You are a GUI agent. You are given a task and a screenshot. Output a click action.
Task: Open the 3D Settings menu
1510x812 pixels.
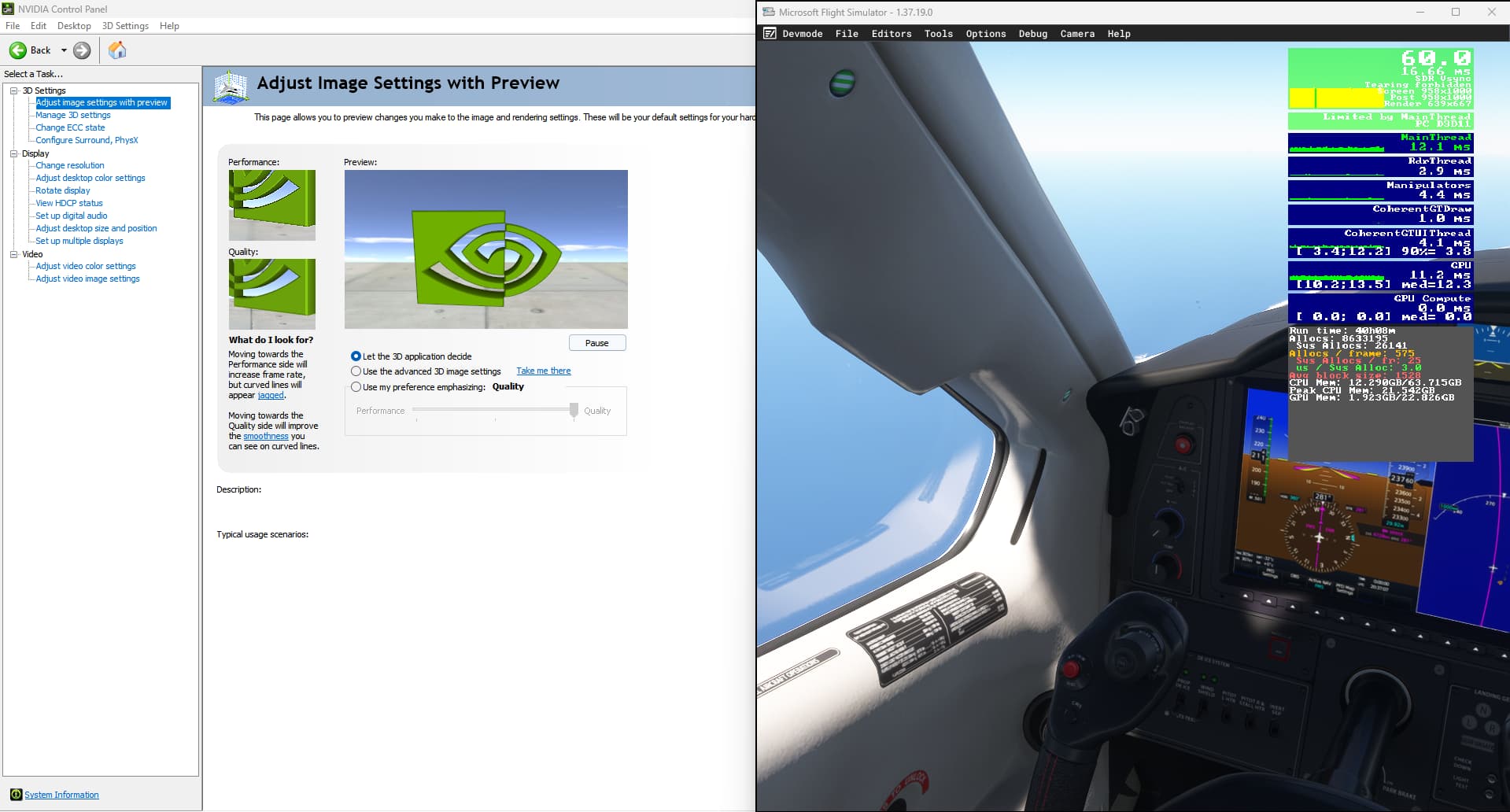(125, 26)
